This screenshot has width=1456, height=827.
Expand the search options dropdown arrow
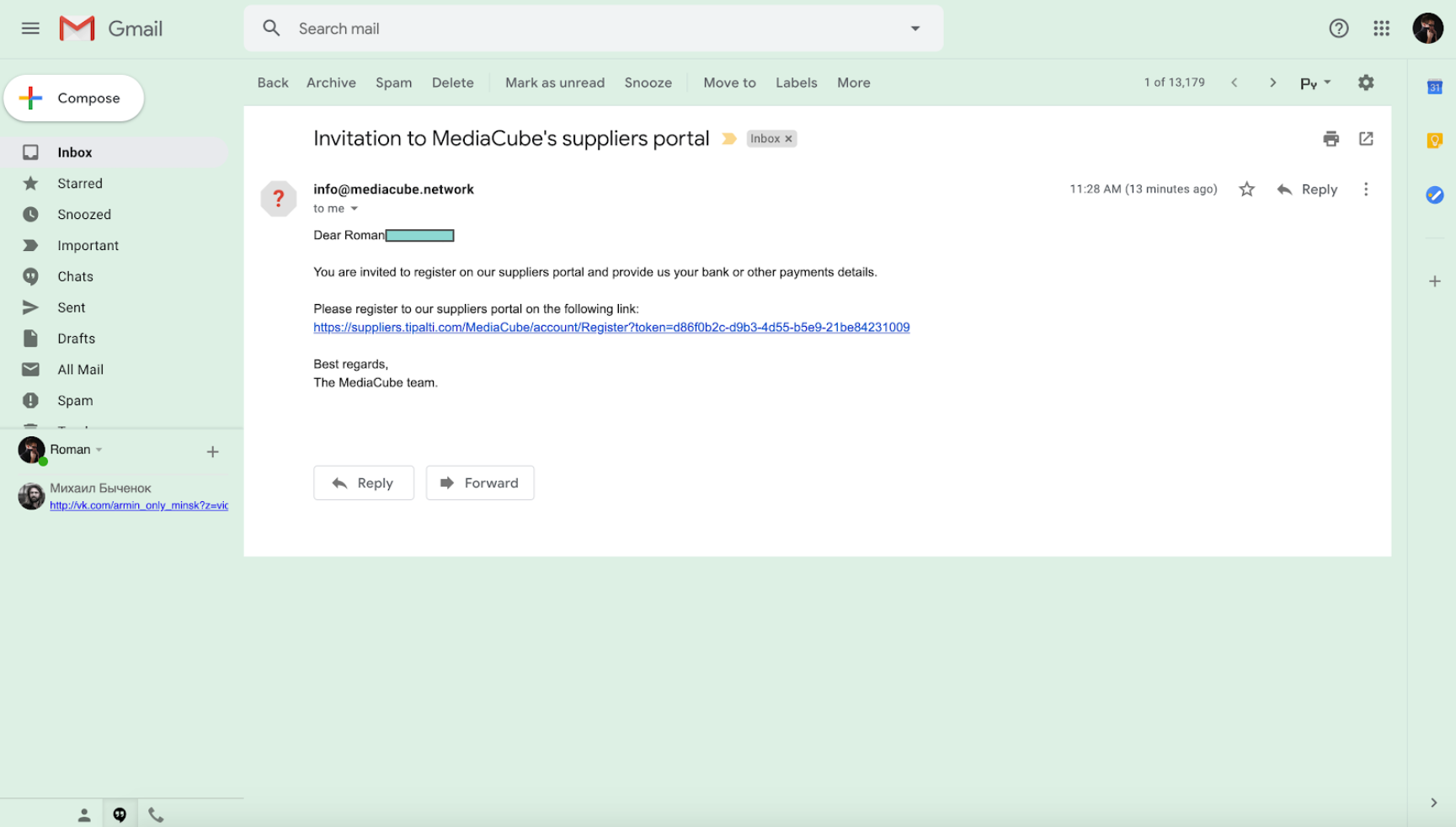pyautogui.click(x=915, y=29)
